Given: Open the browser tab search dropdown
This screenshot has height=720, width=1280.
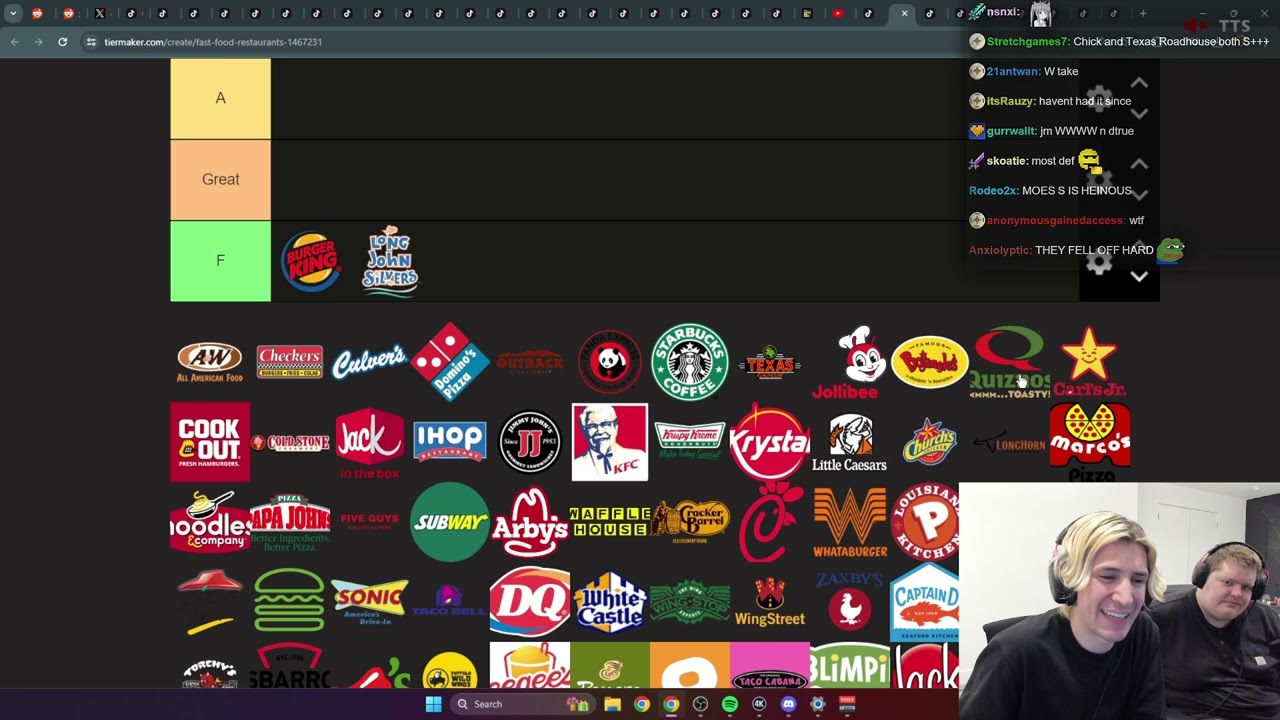Looking at the screenshot, I should tap(13, 13).
